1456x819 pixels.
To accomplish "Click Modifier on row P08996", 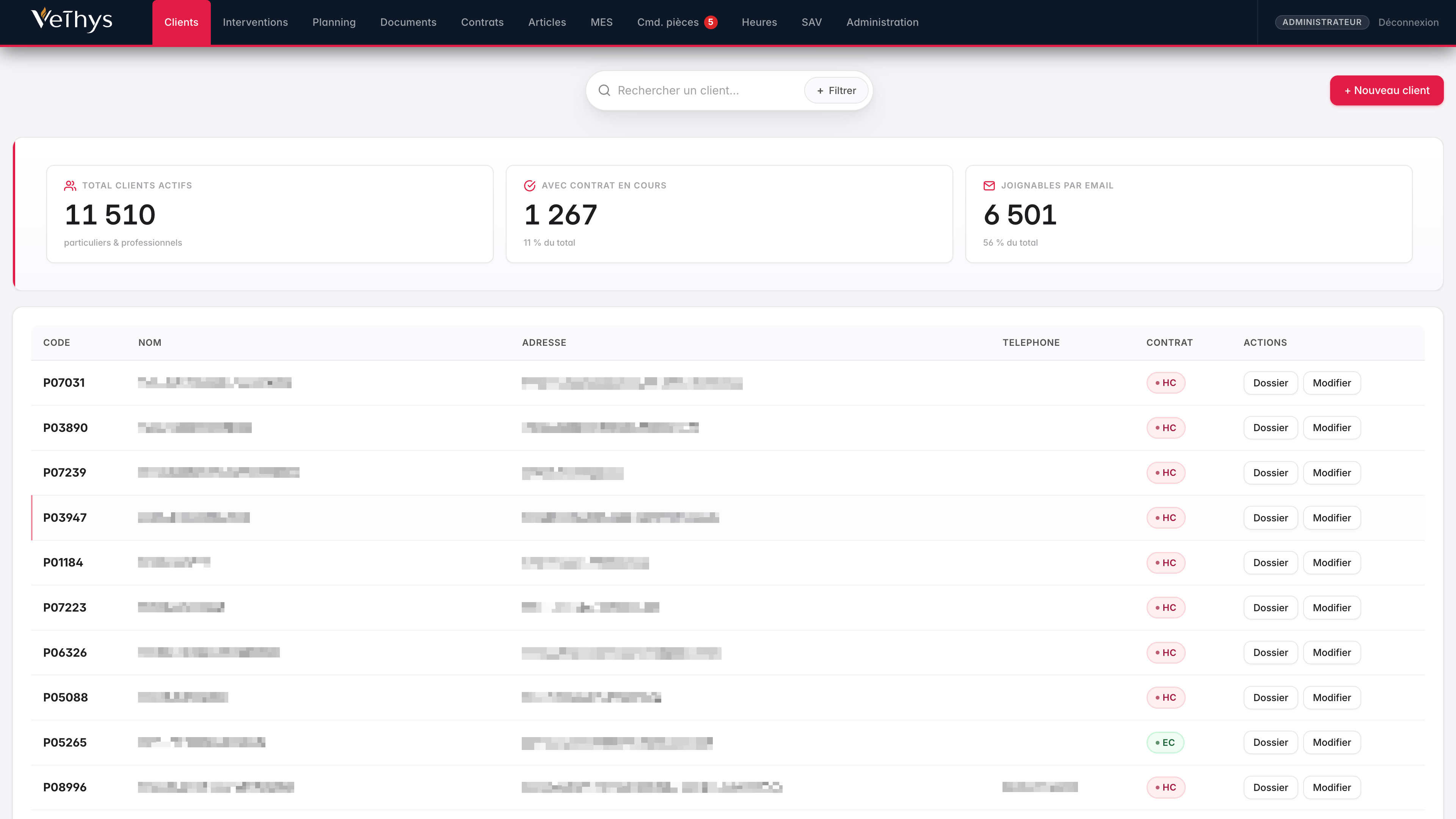I will 1332,788.
